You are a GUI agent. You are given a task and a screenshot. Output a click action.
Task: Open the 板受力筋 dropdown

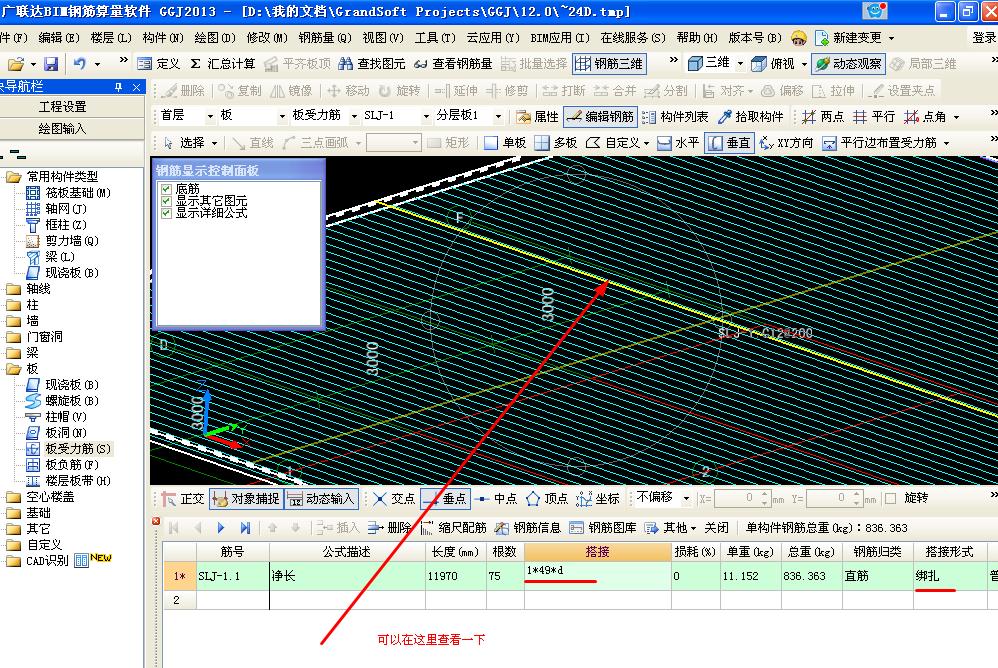[354, 116]
